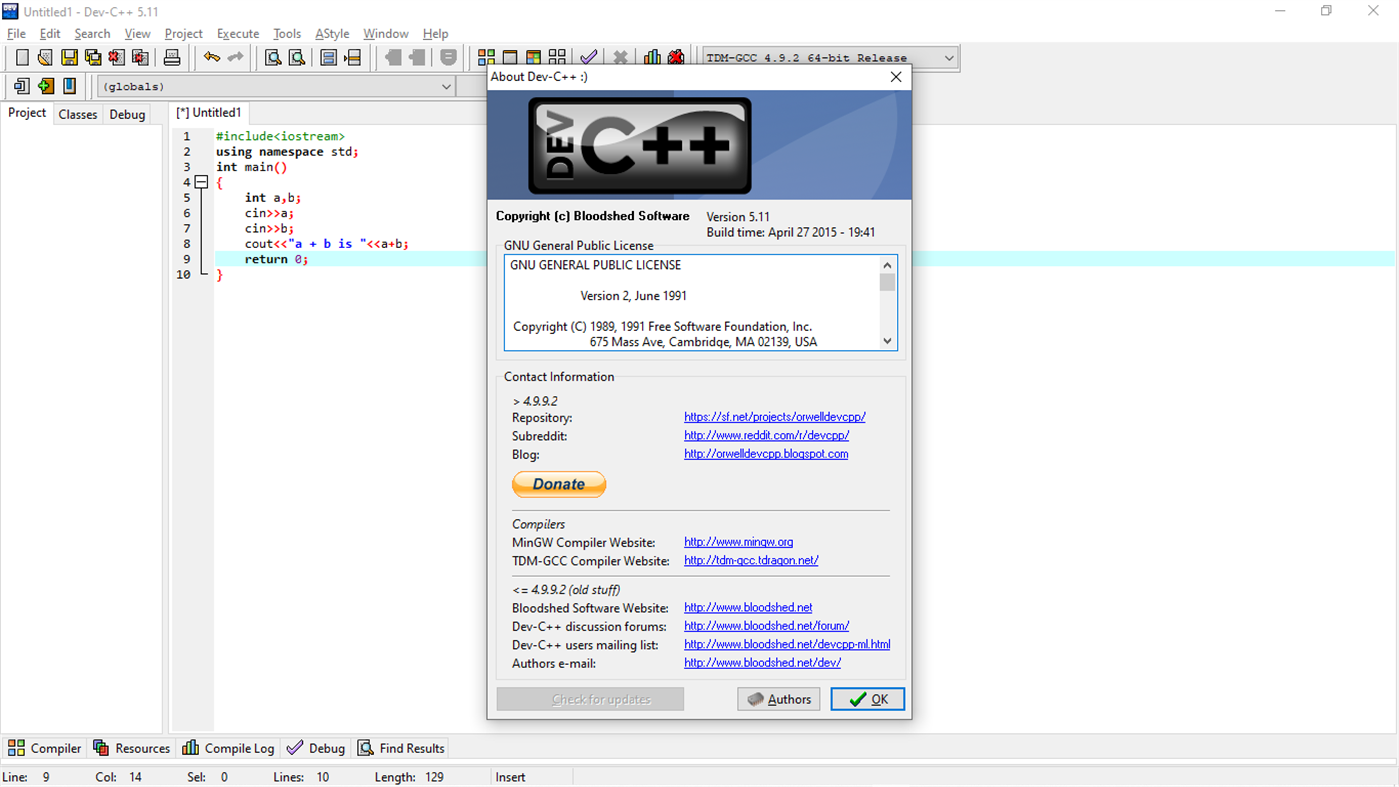The height and width of the screenshot is (787, 1399).
Task: Click the Rebuild All toolbar icon
Action: (x=557, y=58)
